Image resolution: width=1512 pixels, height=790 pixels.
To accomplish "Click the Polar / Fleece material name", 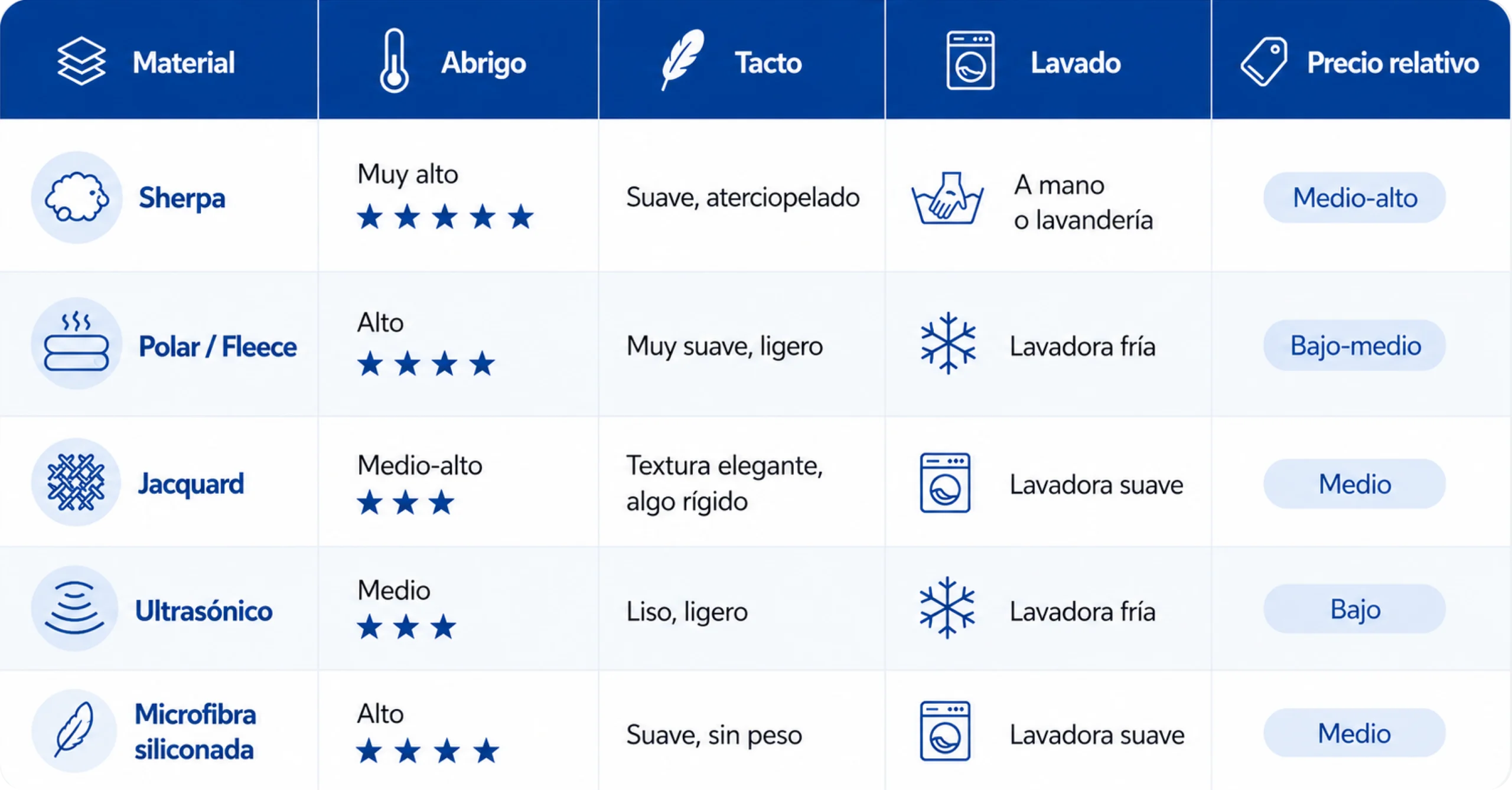I will pos(217,347).
